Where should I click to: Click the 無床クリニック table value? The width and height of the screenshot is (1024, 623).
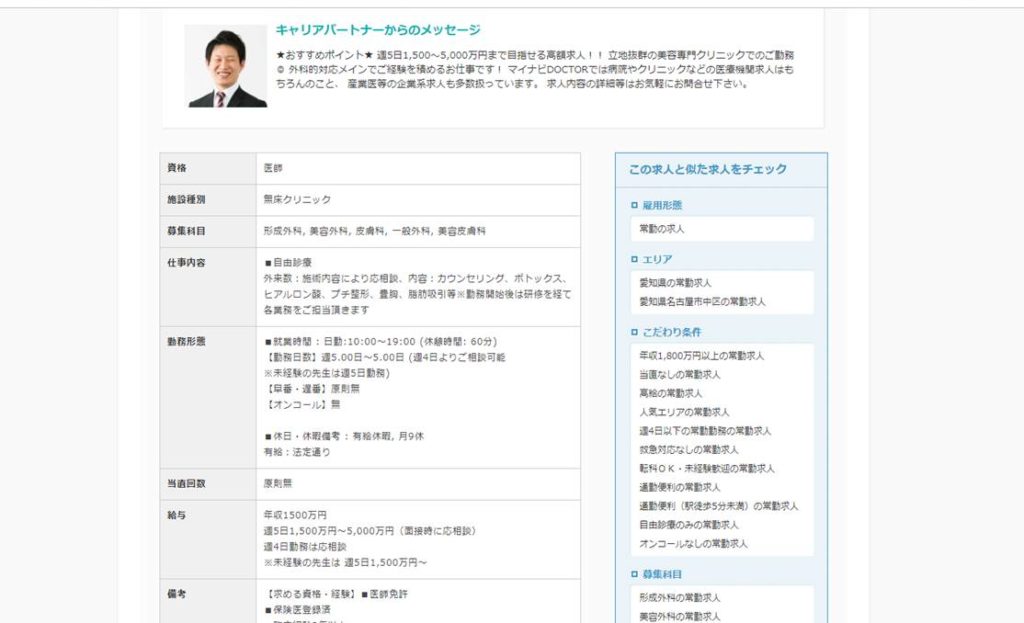pyautogui.click(x=297, y=200)
